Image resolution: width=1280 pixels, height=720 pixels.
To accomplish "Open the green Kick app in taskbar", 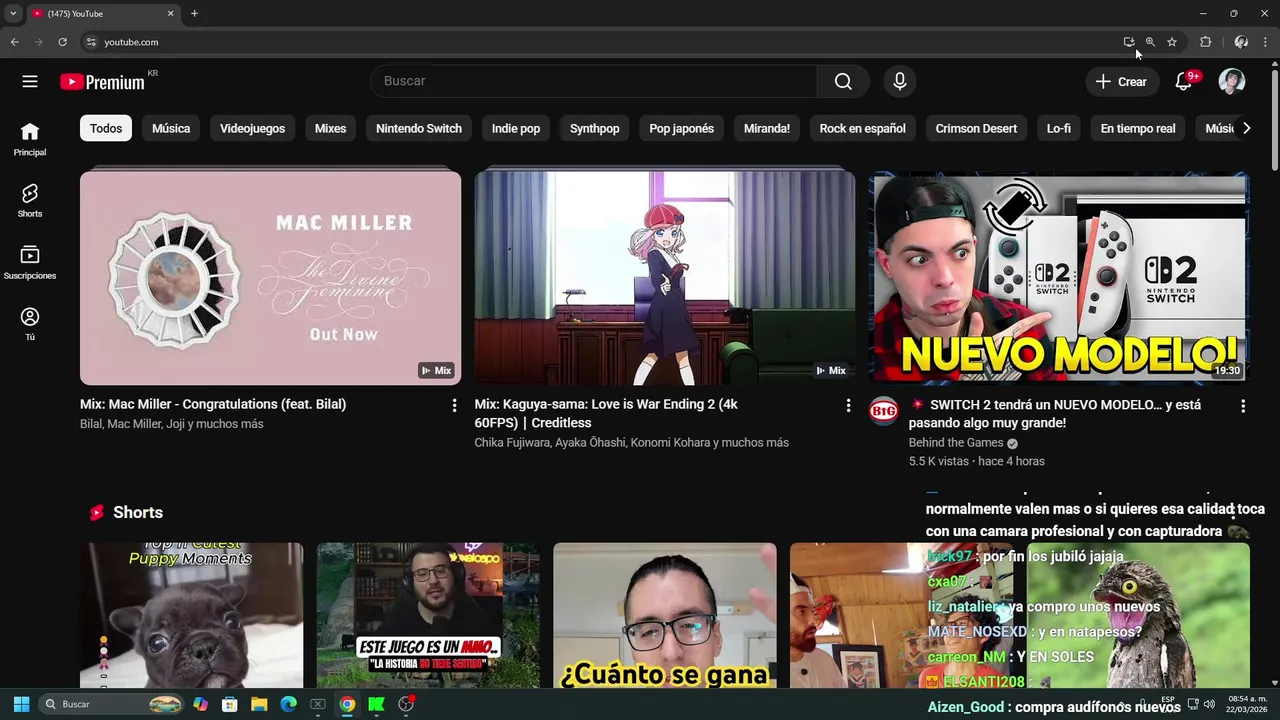I will [376, 704].
